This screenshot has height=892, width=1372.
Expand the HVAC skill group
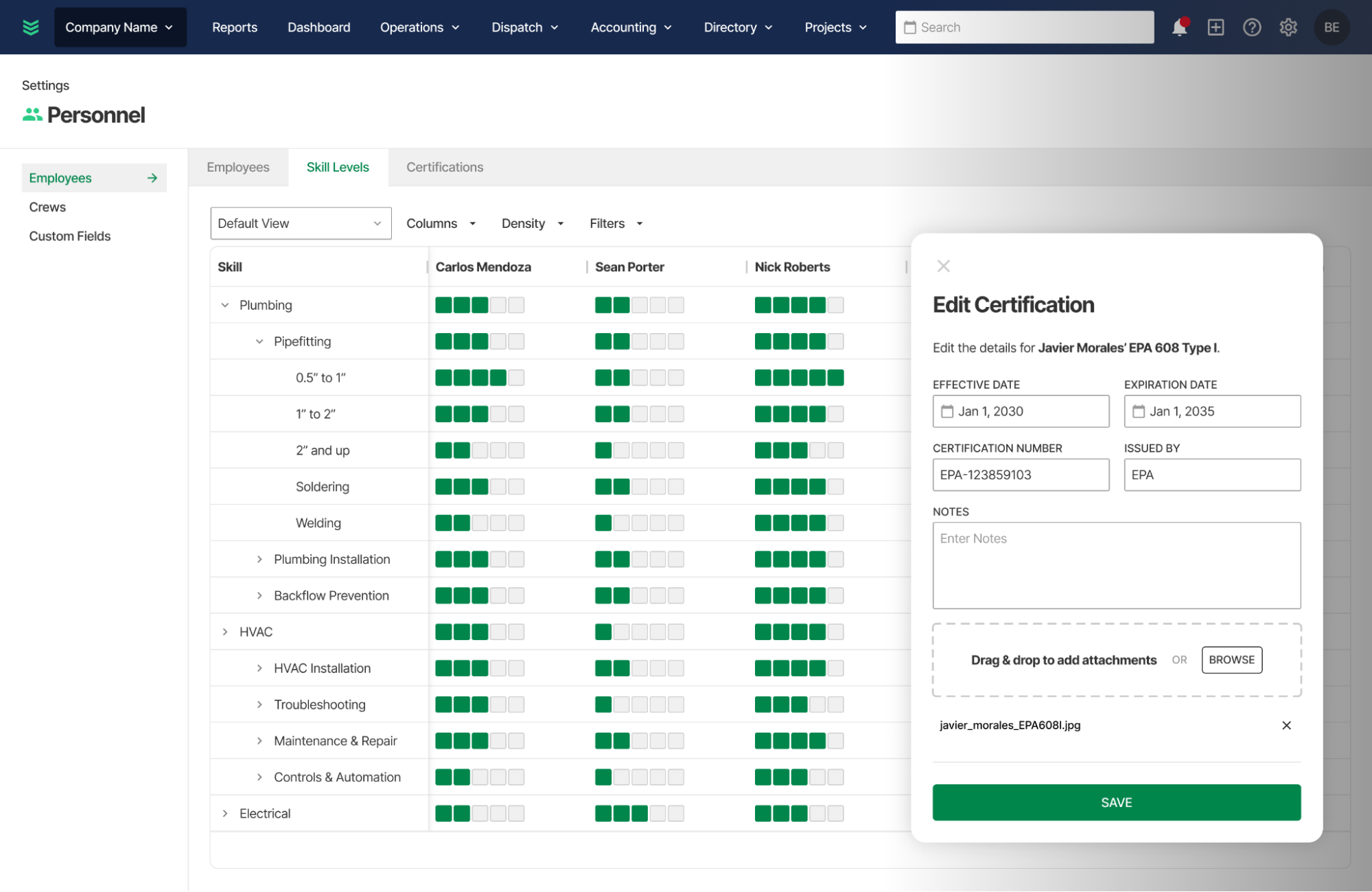[x=225, y=632]
